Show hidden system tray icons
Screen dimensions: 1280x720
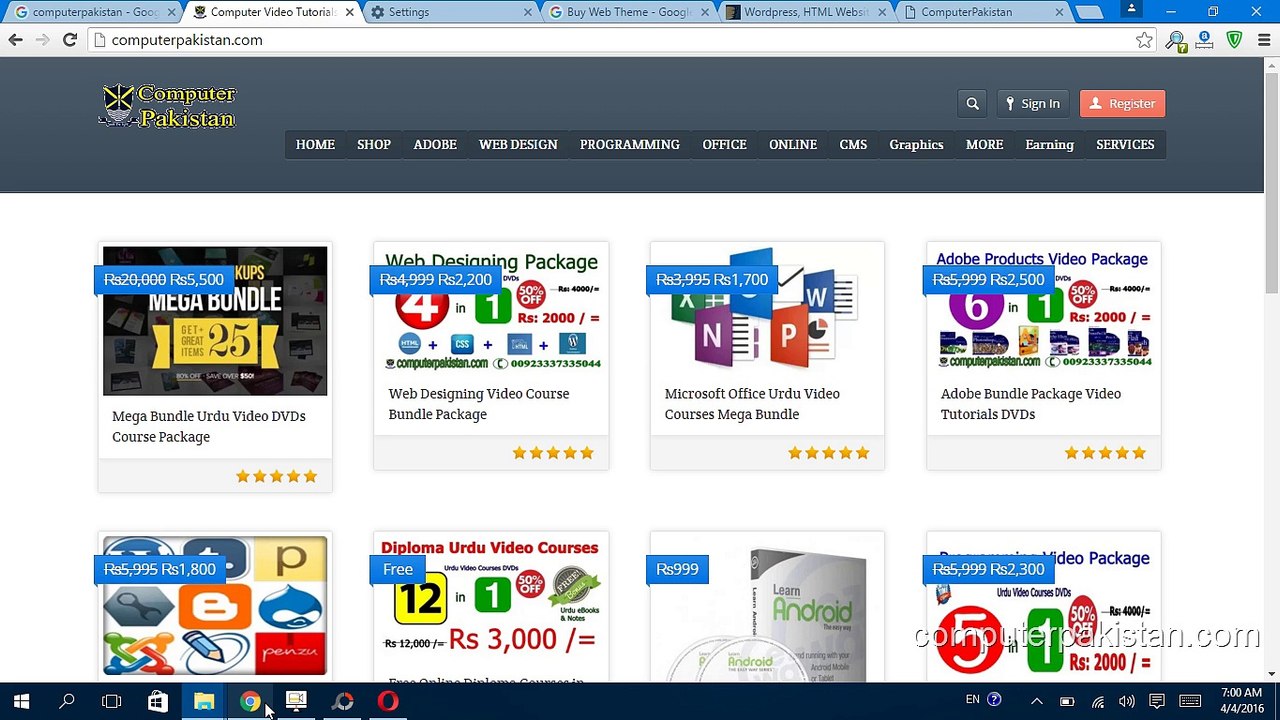pyautogui.click(x=1037, y=701)
